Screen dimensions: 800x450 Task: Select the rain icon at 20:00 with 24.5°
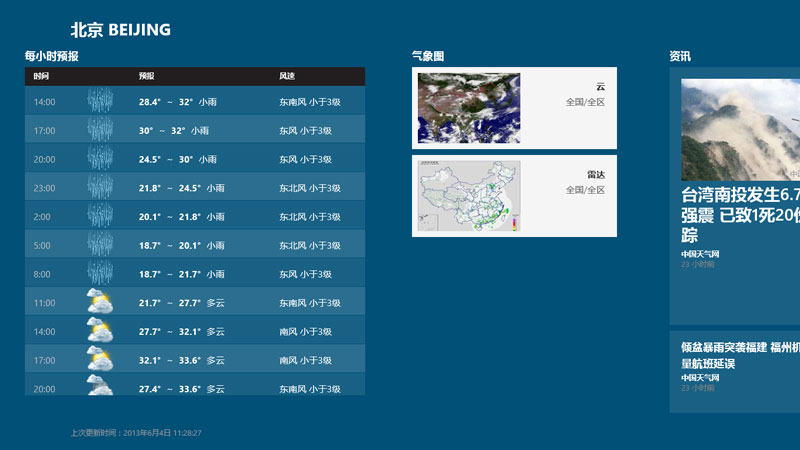click(x=100, y=159)
